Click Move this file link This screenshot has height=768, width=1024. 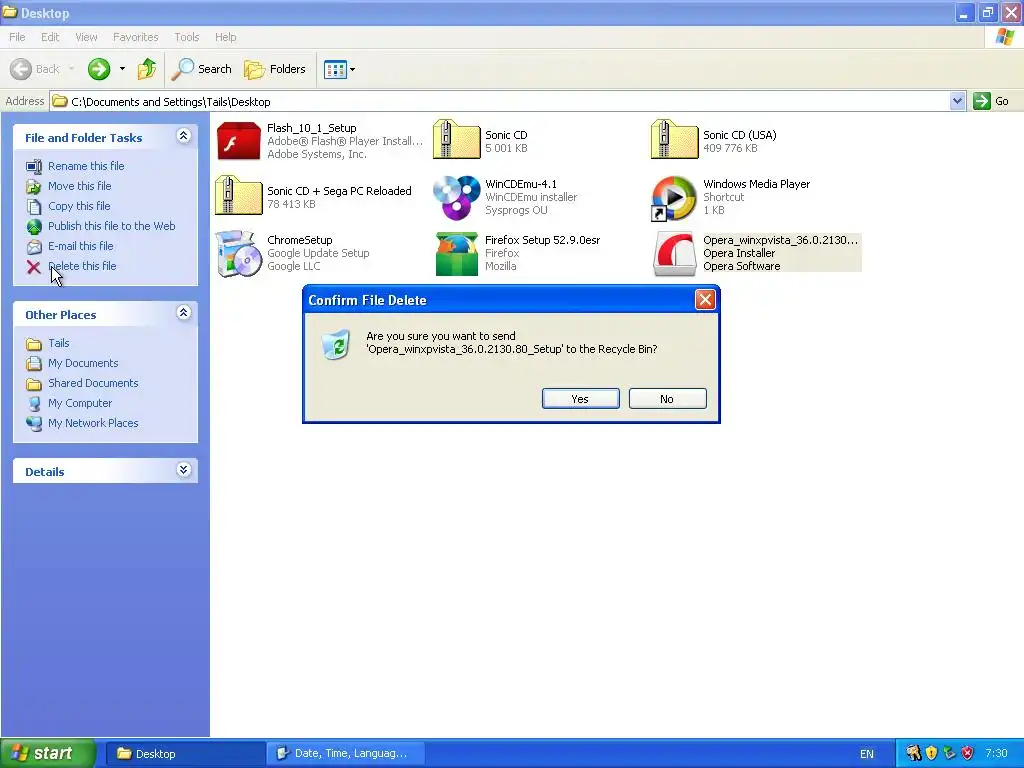[79, 186]
